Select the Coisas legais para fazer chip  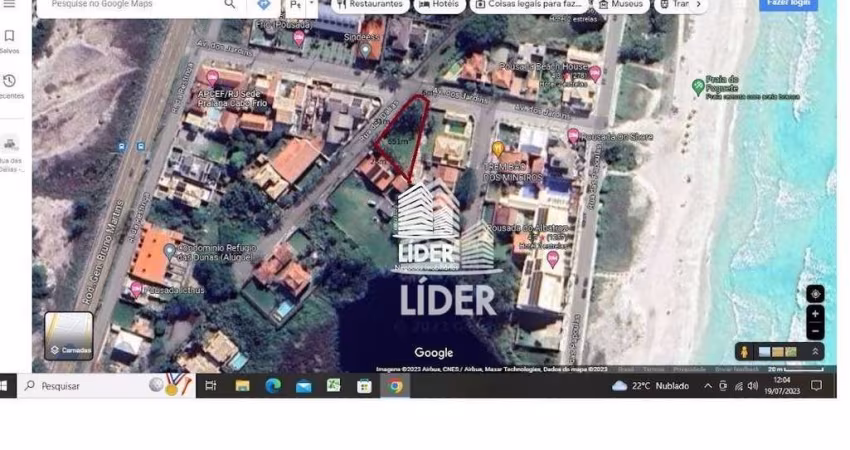tap(529, 4)
